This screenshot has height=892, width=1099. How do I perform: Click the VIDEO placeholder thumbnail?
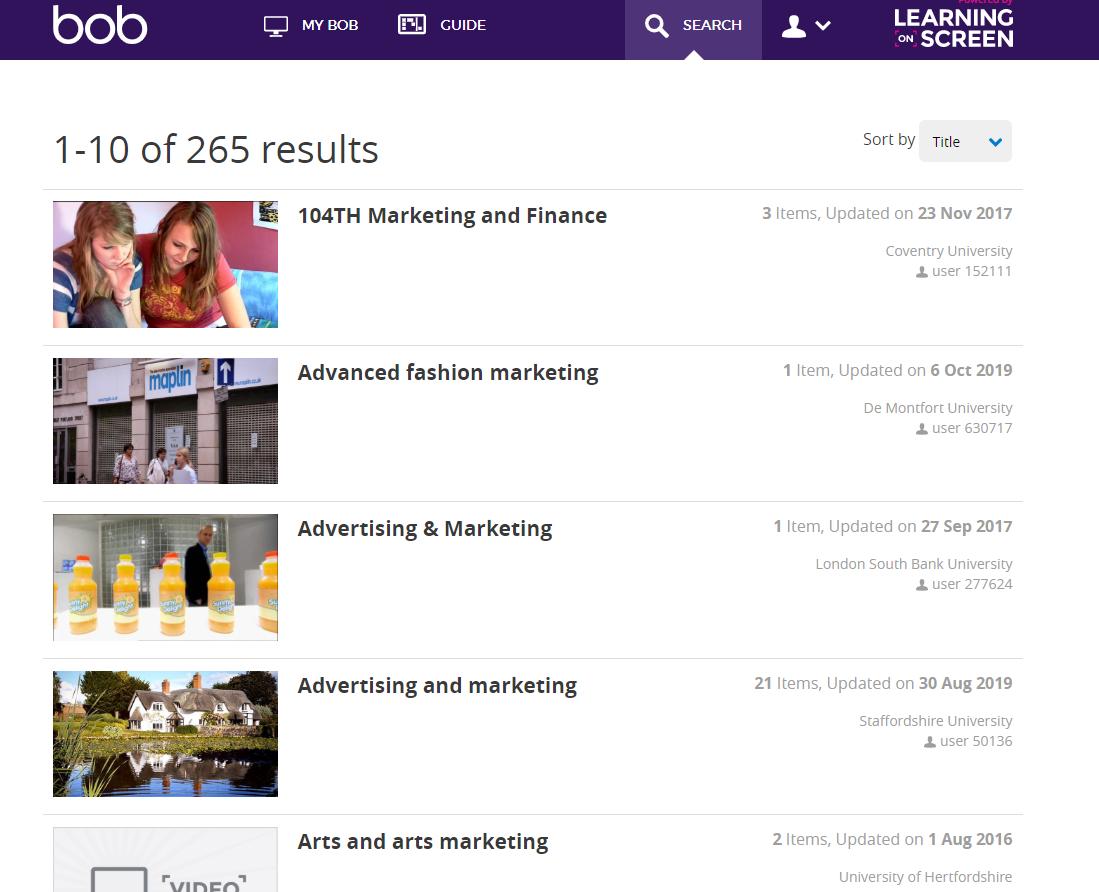click(x=165, y=860)
